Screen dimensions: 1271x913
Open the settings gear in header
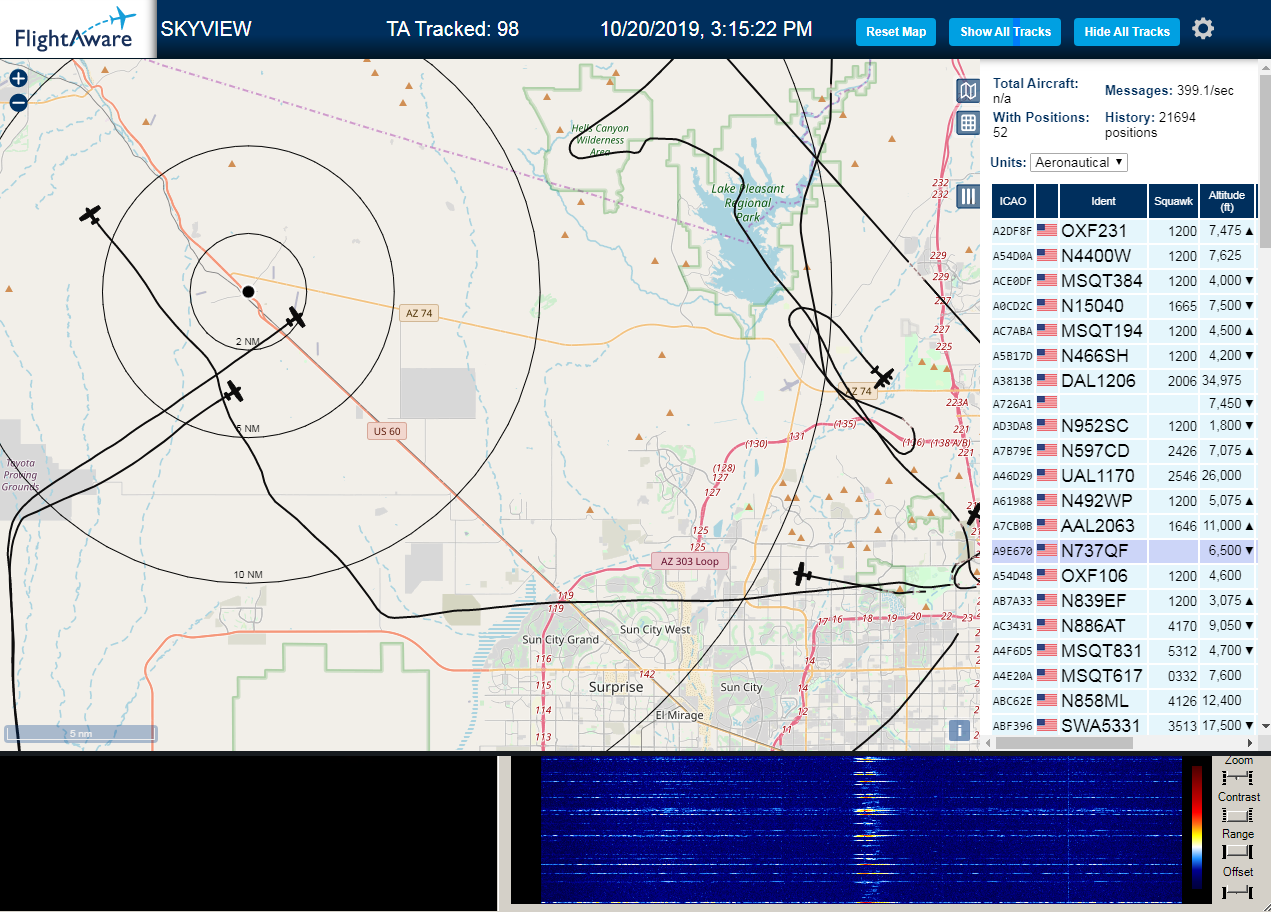coord(1203,29)
